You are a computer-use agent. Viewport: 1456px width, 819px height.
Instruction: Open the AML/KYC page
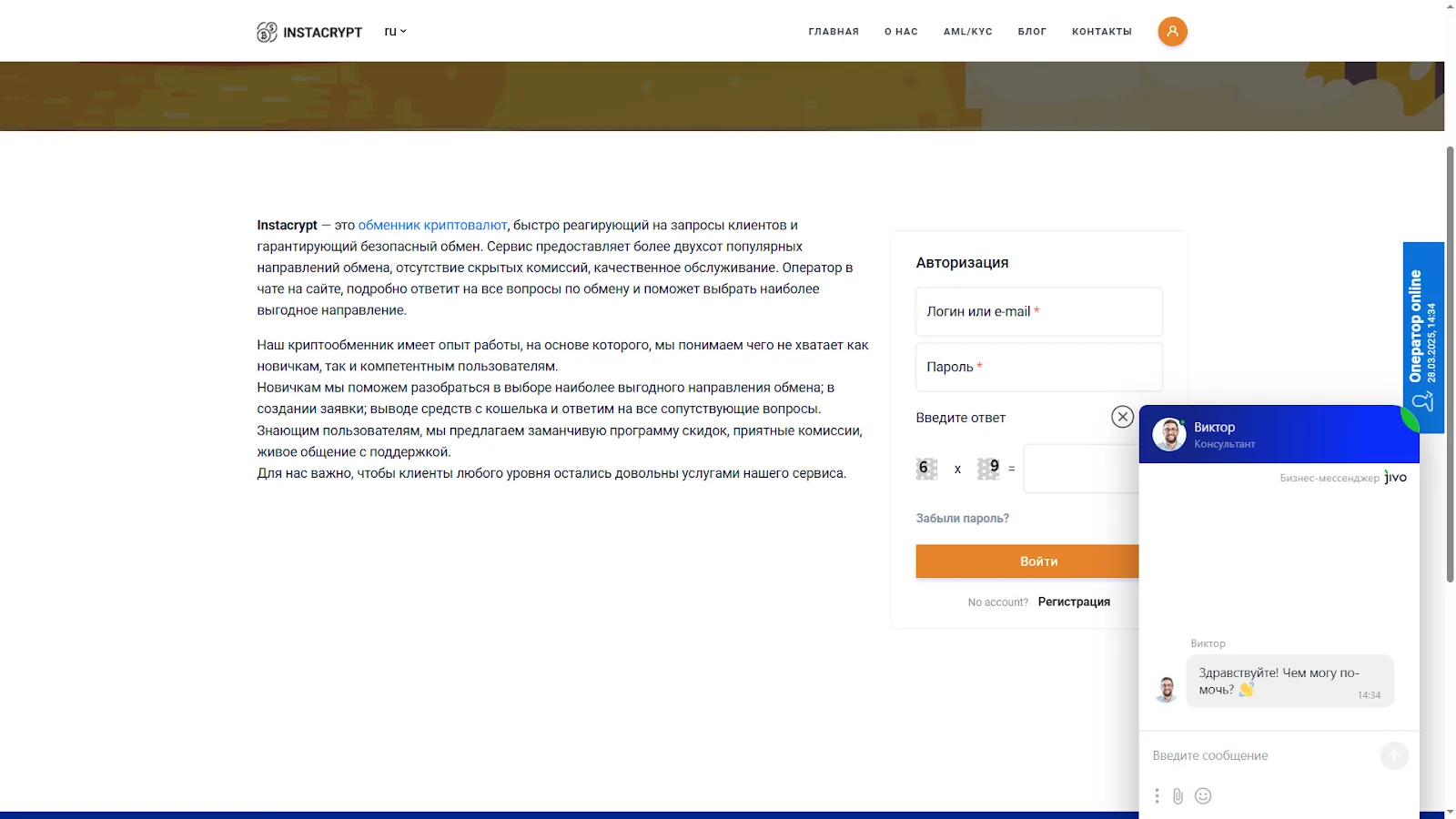point(968,32)
